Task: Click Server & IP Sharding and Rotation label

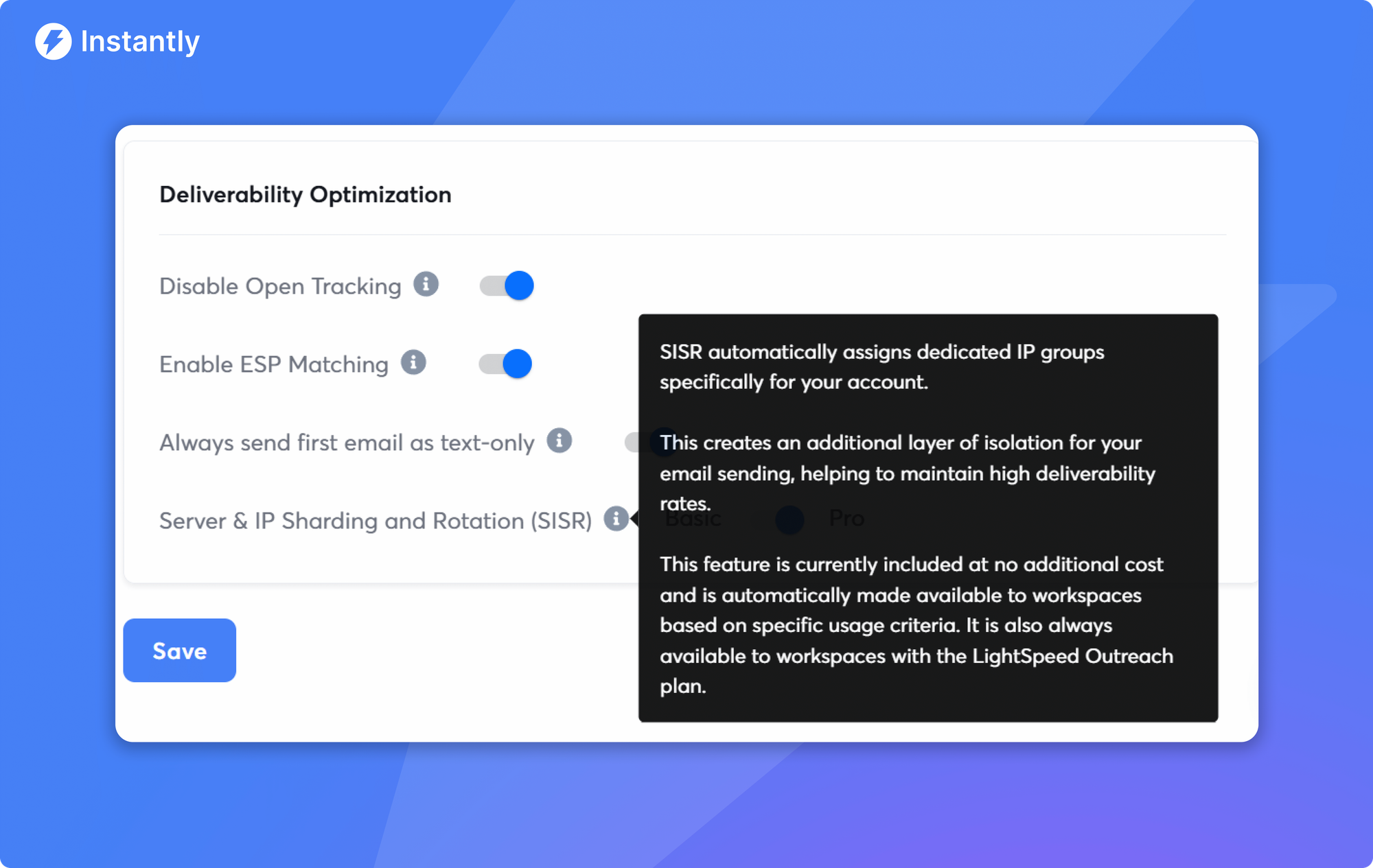Action: click(x=375, y=521)
